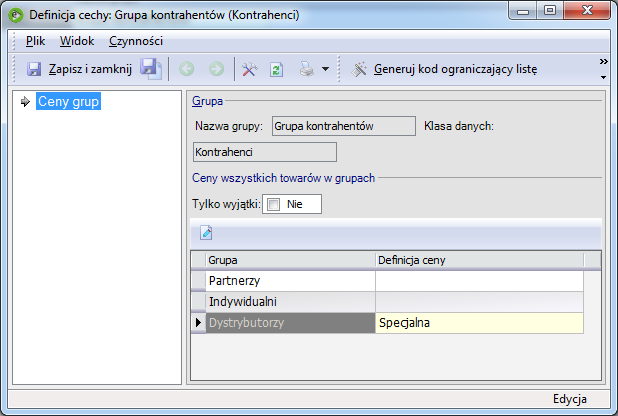Image resolution: width=618 pixels, height=416 pixels.
Task: Open the printer dropdown arrow
Action: pos(325,69)
